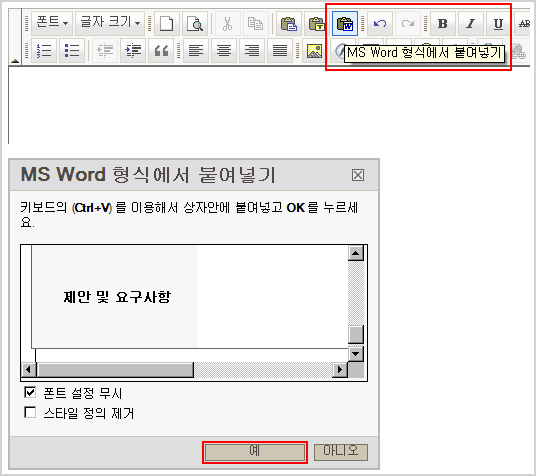Click the horizontal scroll right arrow
Image resolution: width=536 pixels, height=476 pixels.
[340, 370]
